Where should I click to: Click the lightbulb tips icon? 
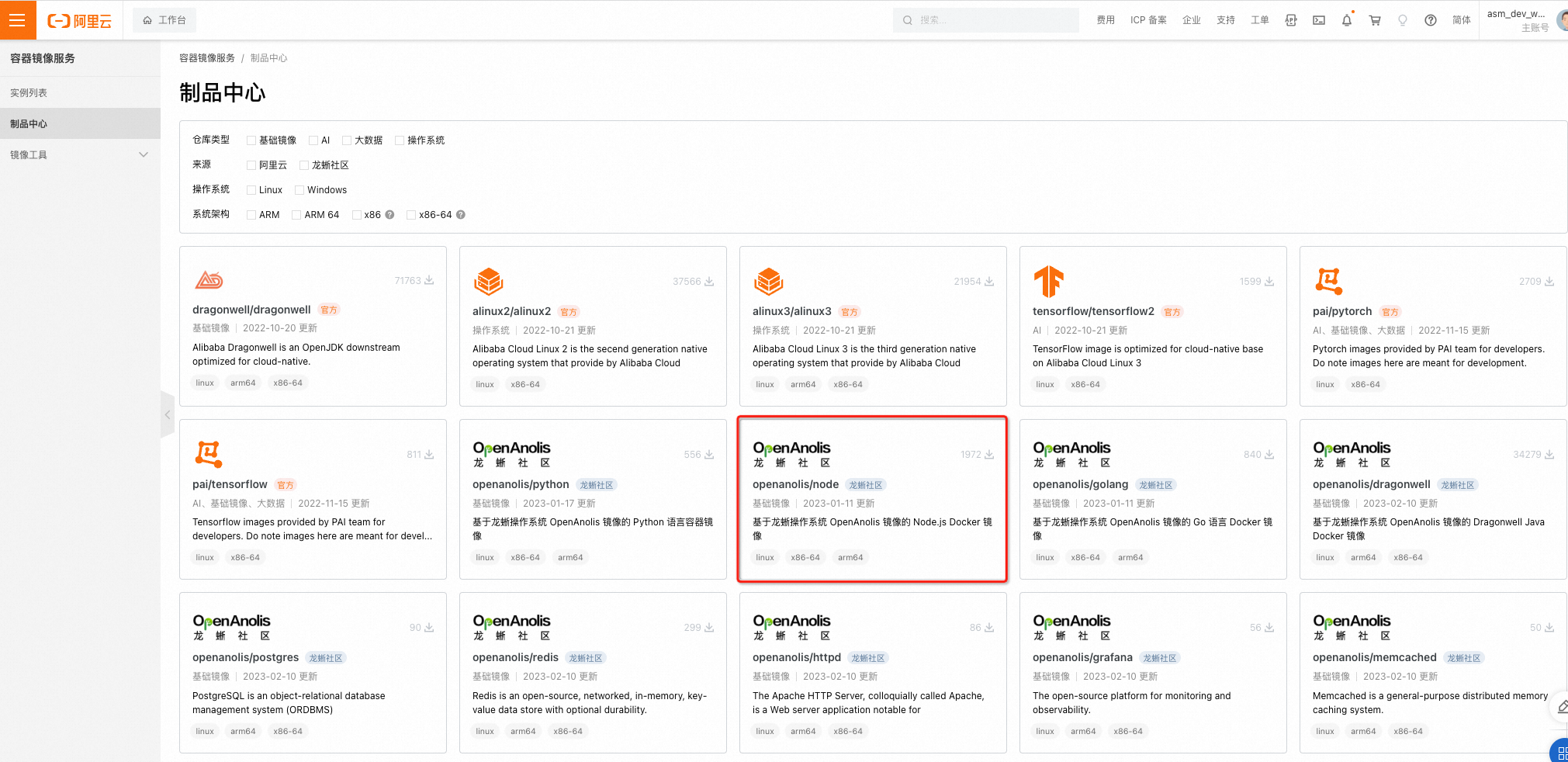click(x=1403, y=20)
